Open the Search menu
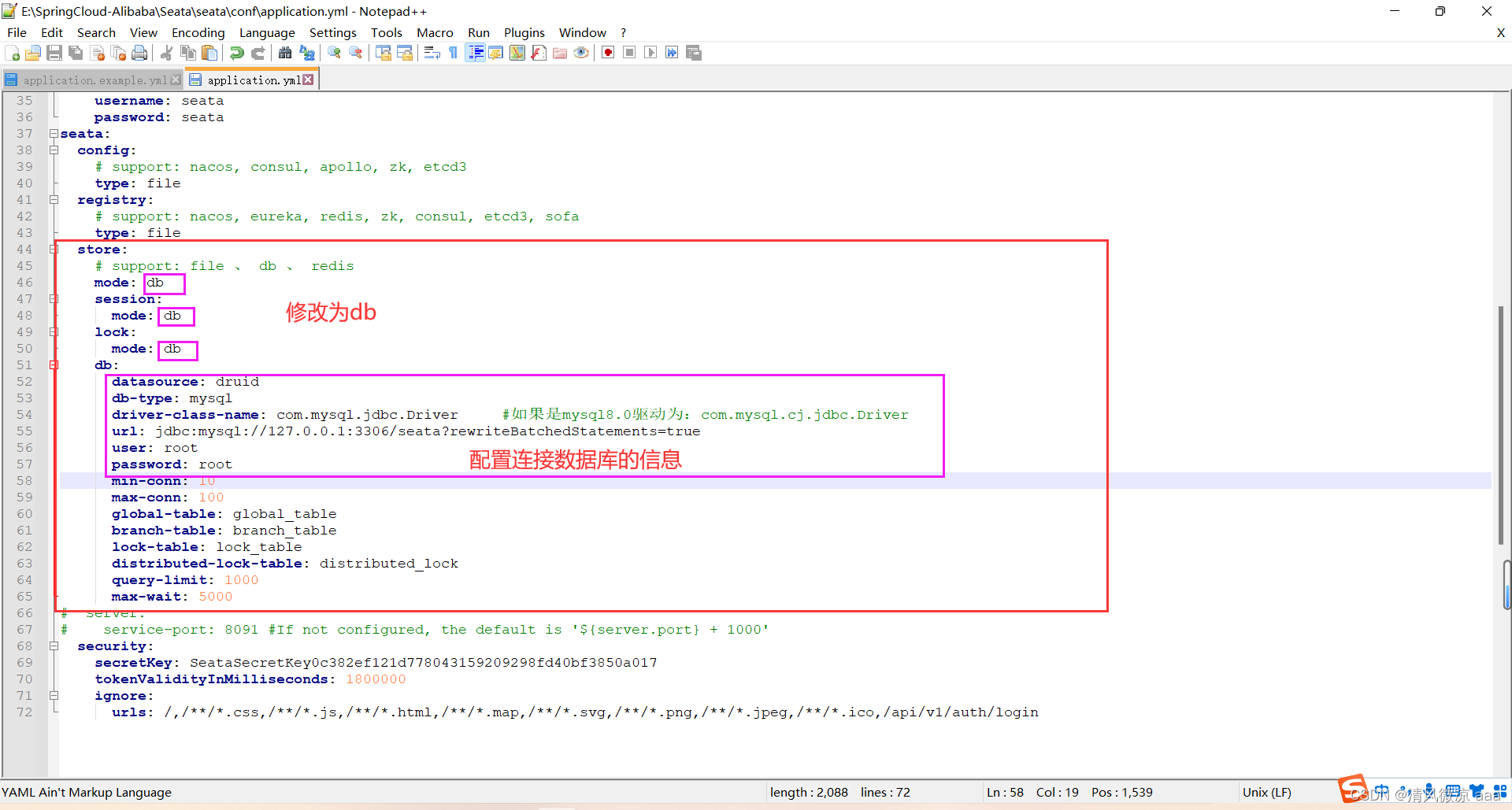Viewport: 1512px width, 810px height. click(x=96, y=32)
